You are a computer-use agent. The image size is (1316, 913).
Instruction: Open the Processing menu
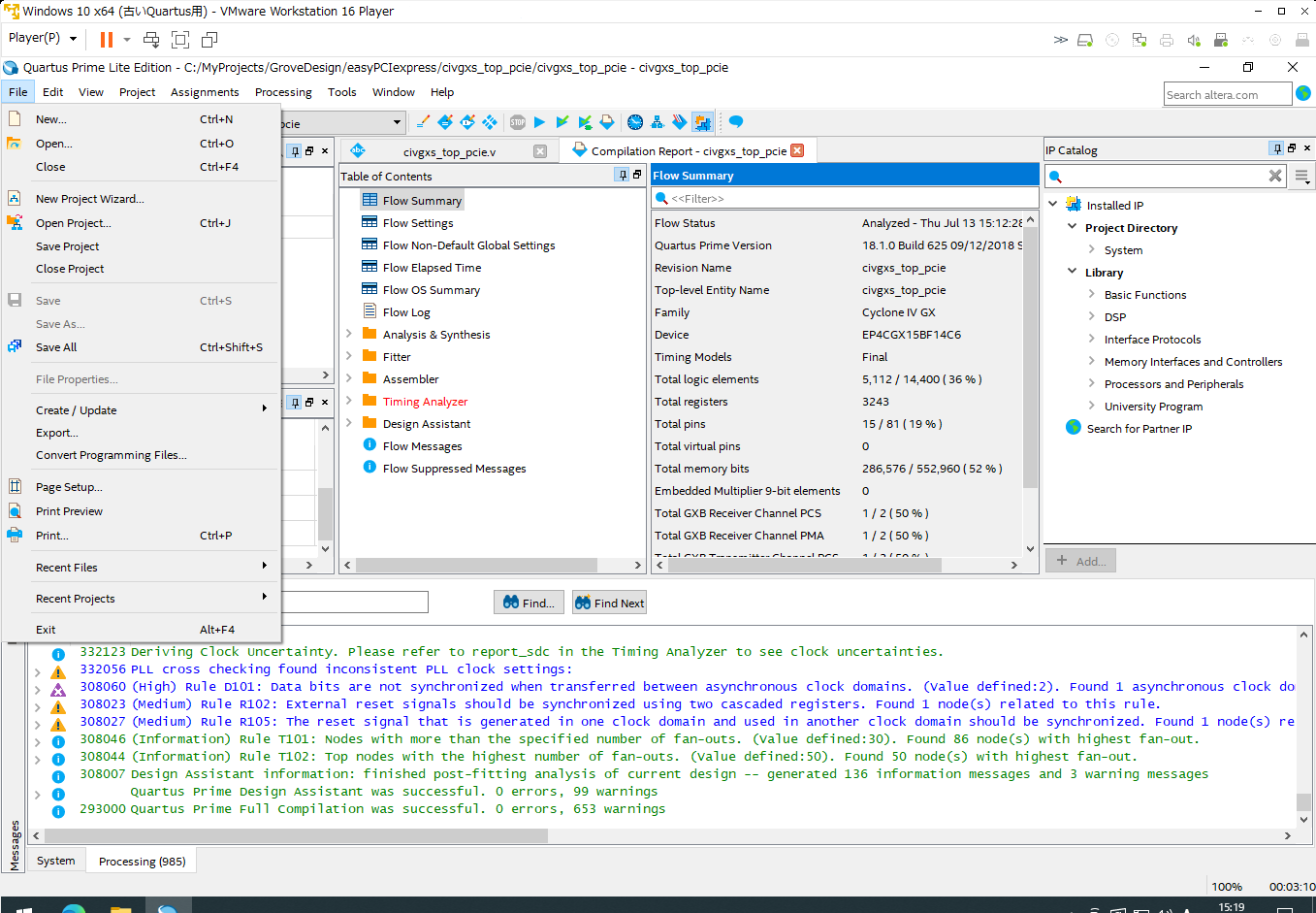click(283, 92)
